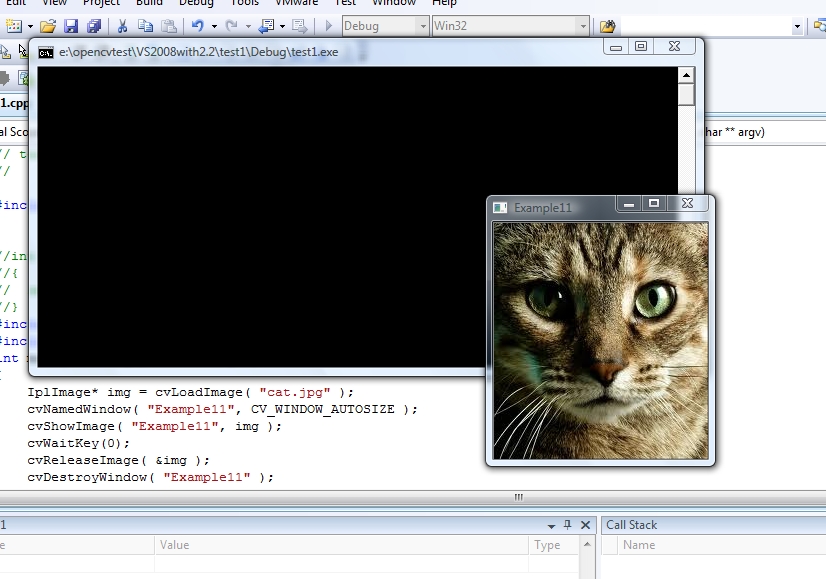Close the bottom-left debug panel
This screenshot has height=579, width=826.
(x=585, y=525)
